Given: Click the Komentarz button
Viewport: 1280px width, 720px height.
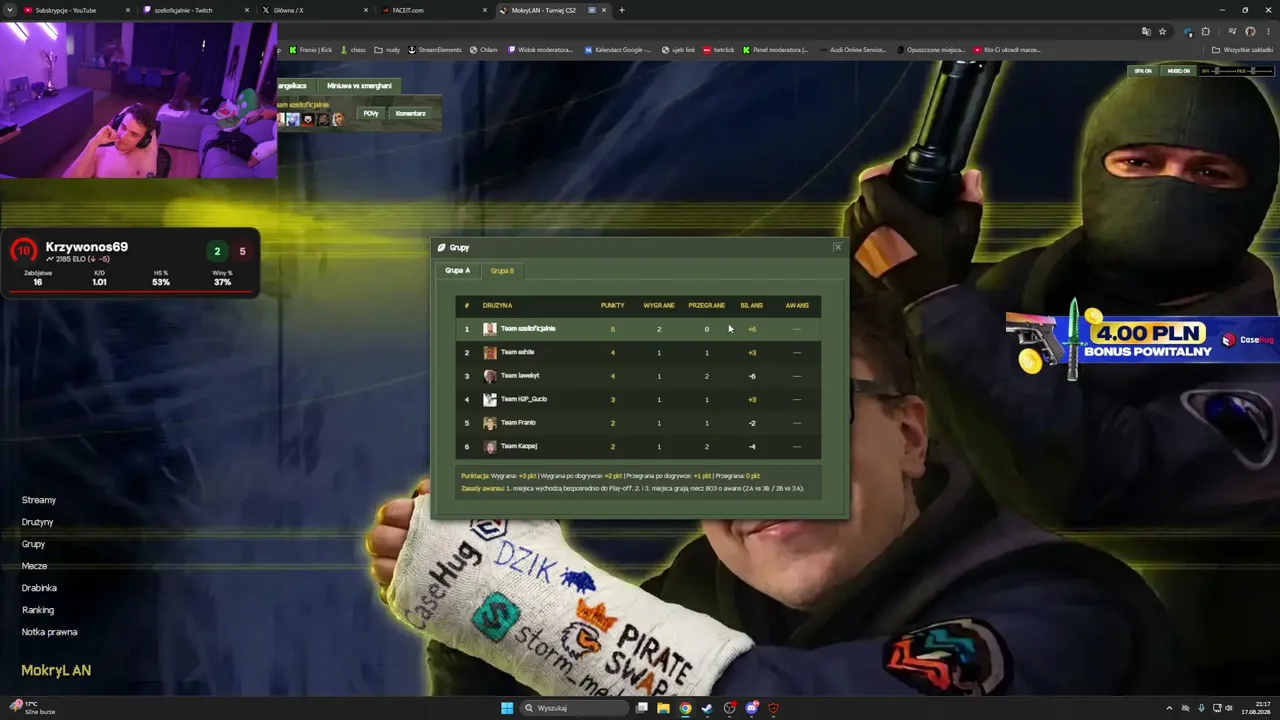Looking at the screenshot, I should pyautogui.click(x=410, y=114).
